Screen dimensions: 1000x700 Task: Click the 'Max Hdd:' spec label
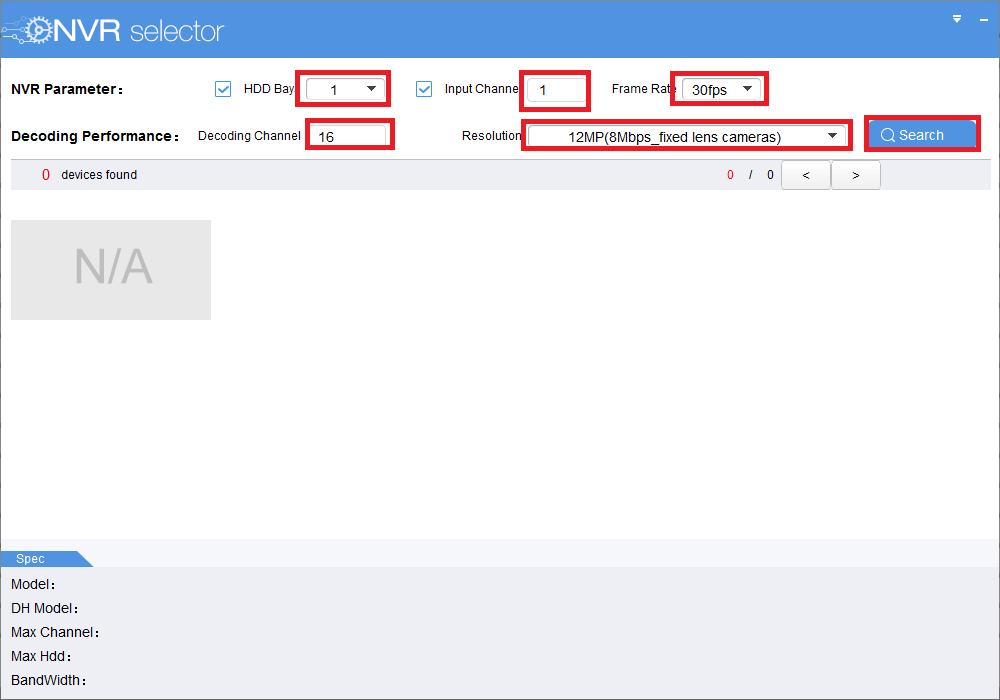click(41, 656)
